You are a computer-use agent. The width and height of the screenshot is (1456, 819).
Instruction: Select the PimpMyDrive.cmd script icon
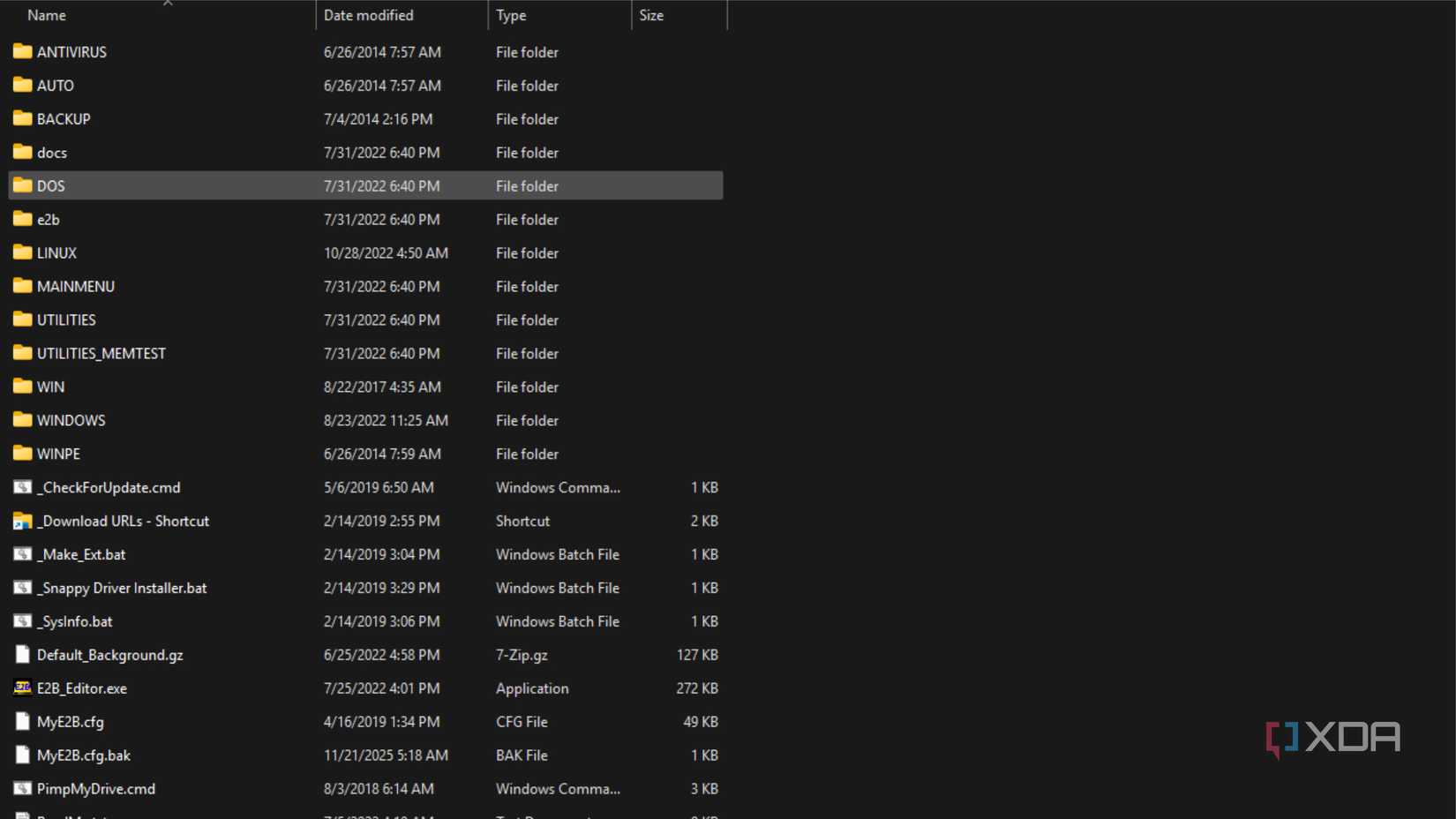[23, 789]
